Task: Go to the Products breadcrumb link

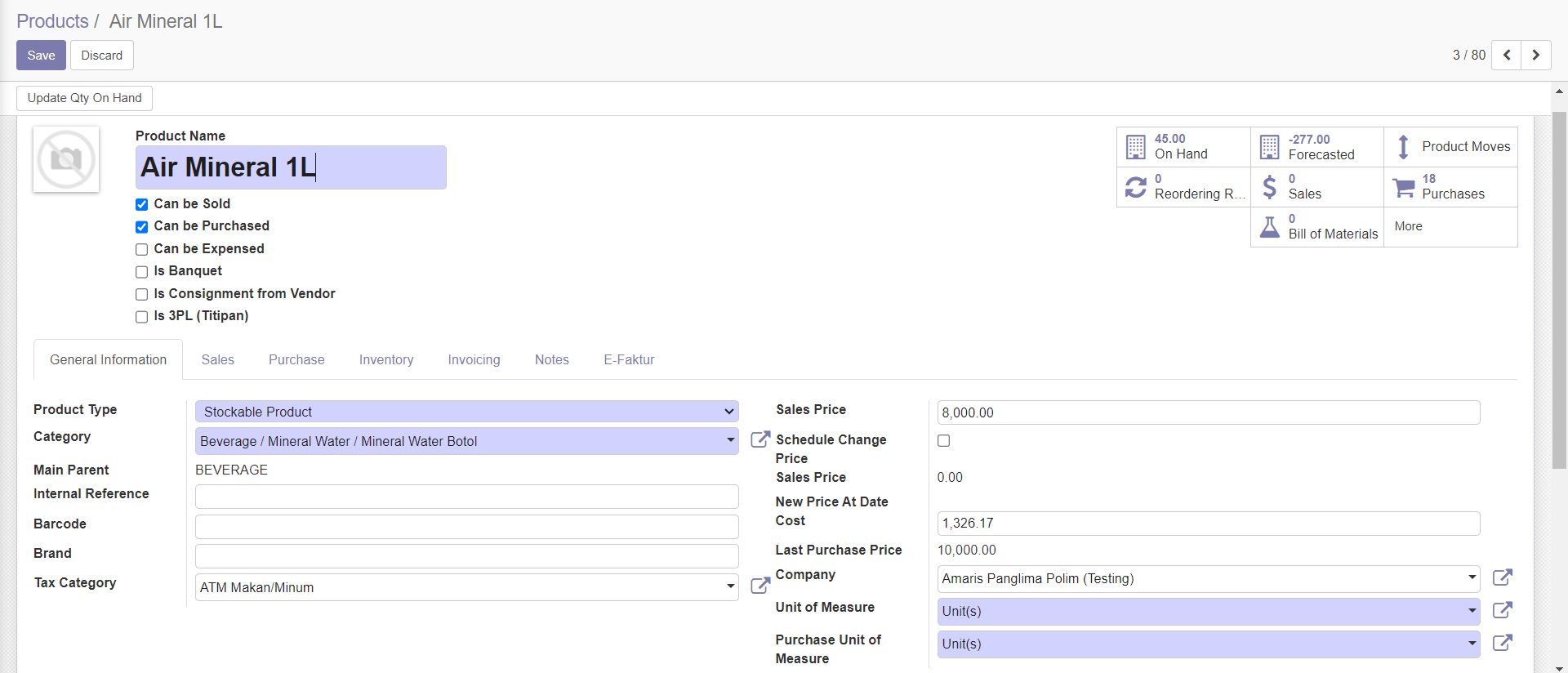Action: (x=52, y=21)
